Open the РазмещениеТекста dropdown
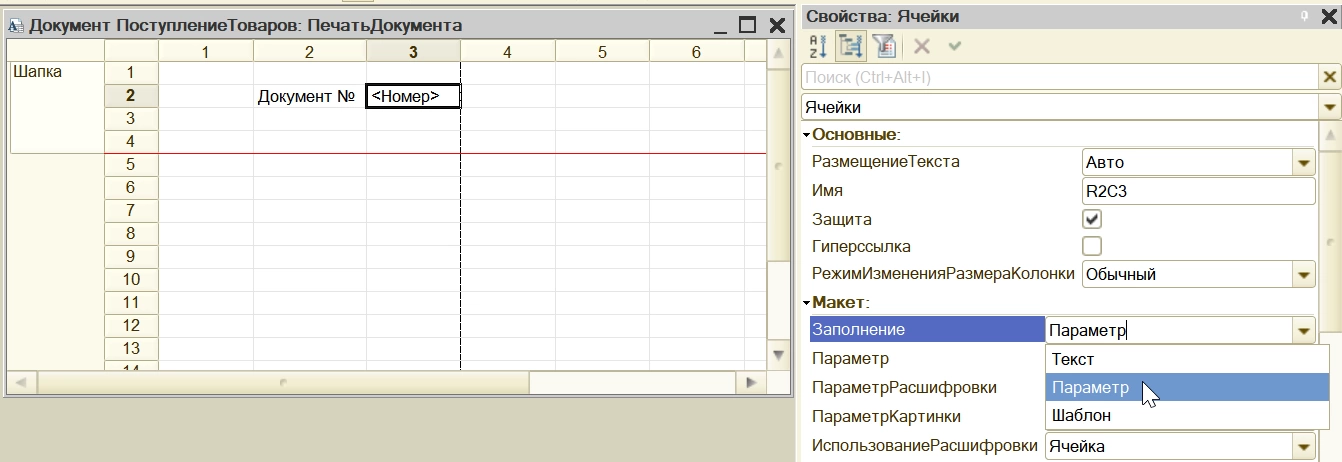The width and height of the screenshot is (1342, 462). tap(1303, 162)
